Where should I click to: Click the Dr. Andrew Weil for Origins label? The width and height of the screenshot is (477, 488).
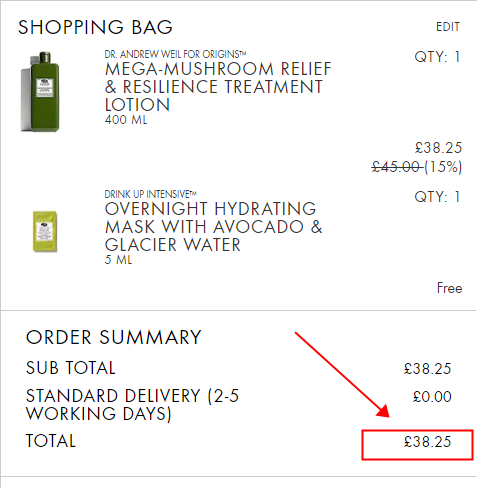tap(175, 54)
